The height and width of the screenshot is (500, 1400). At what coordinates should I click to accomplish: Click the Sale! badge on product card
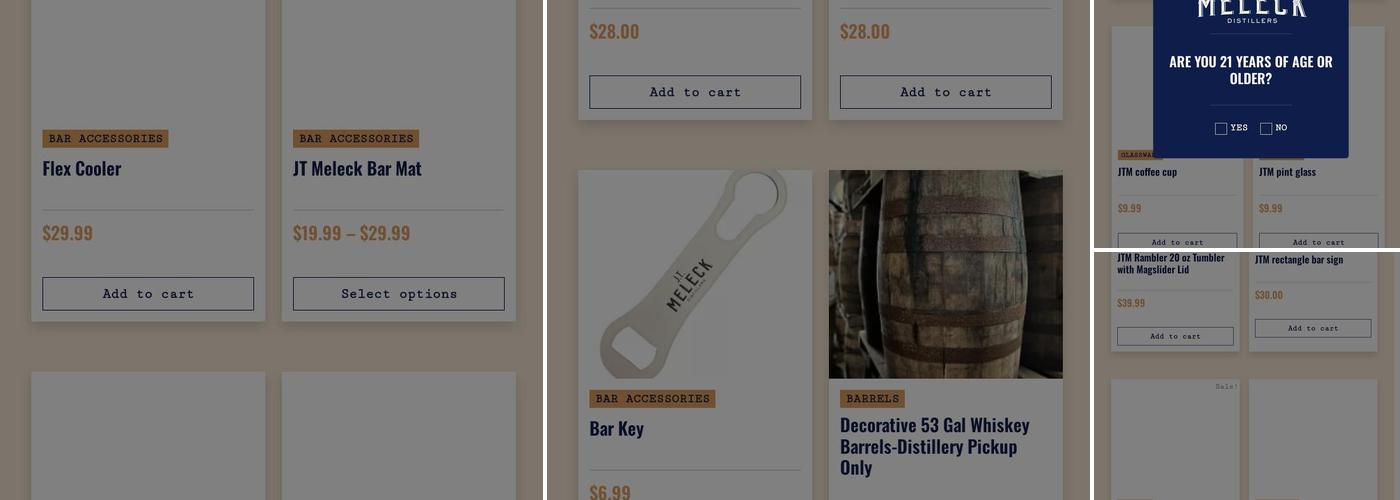coord(1226,386)
